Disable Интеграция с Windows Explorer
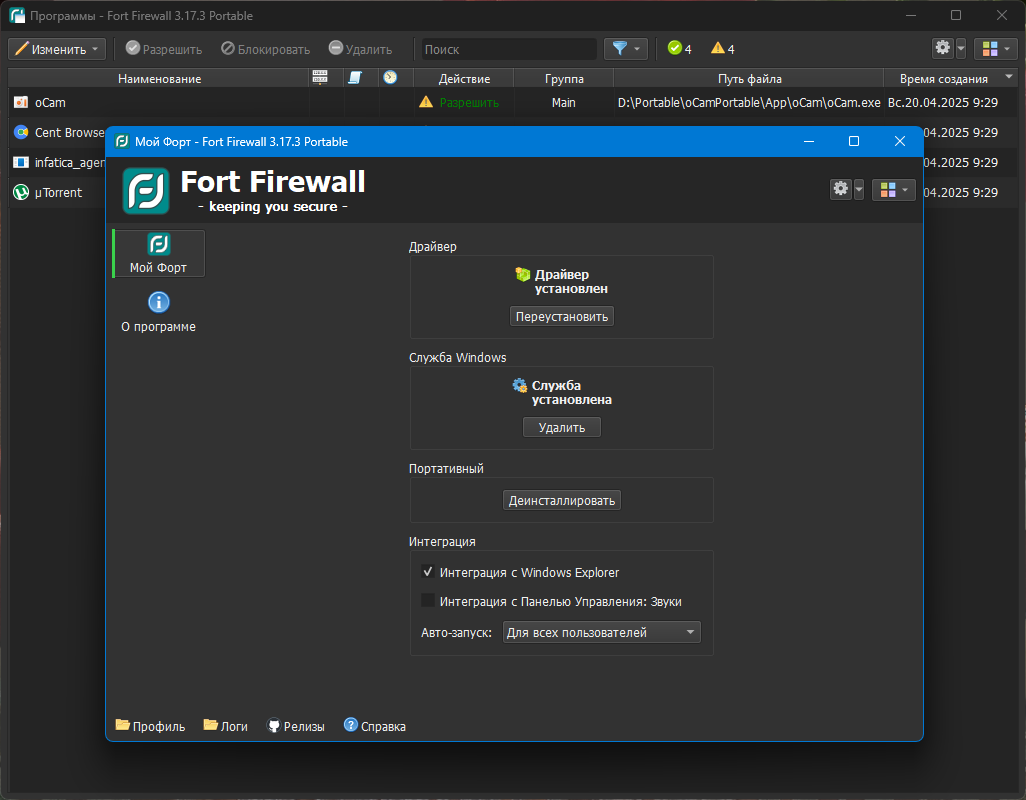The width and height of the screenshot is (1026, 800). (x=429, y=572)
